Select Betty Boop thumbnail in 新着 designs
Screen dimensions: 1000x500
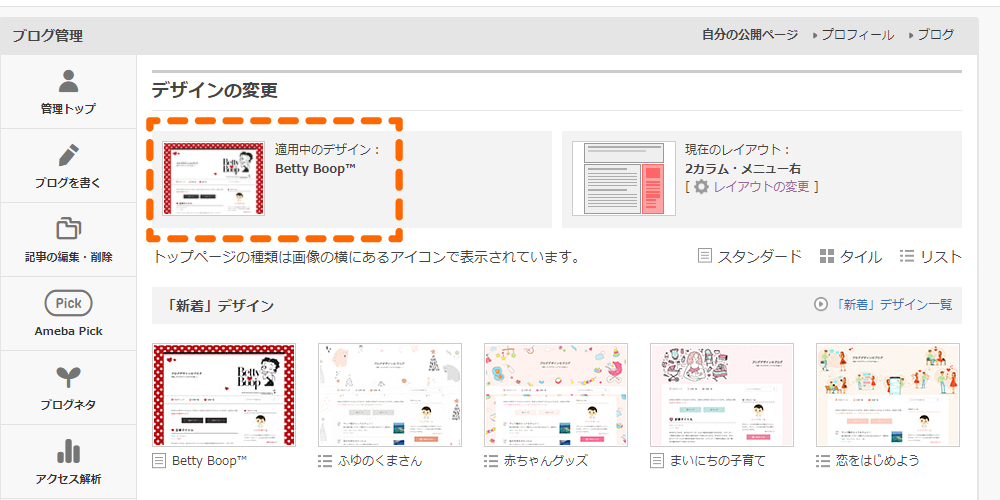224,395
